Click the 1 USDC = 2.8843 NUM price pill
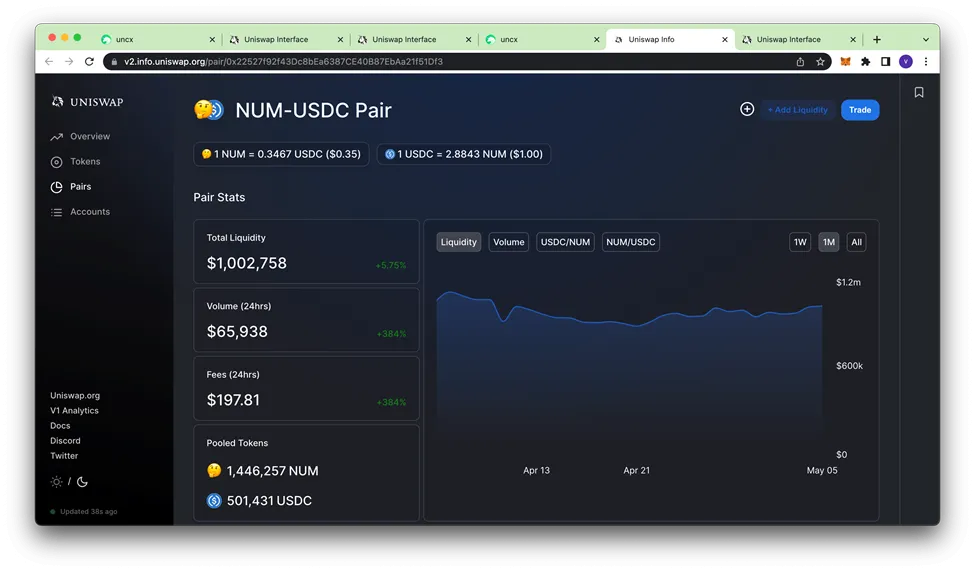The image size is (975, 572). point(464,154)
